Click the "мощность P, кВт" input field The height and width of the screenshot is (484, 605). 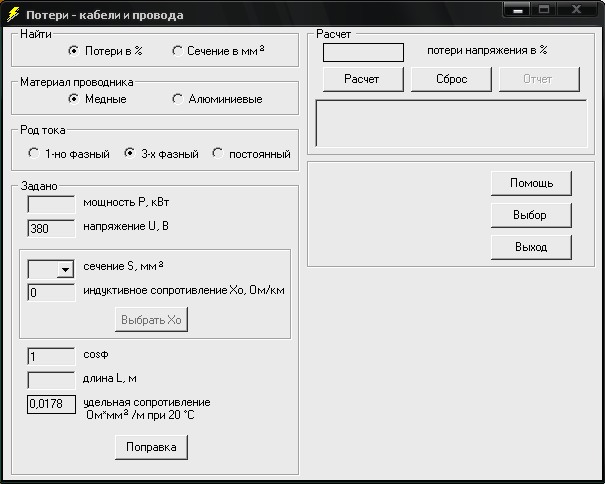(x=51, y=204)
